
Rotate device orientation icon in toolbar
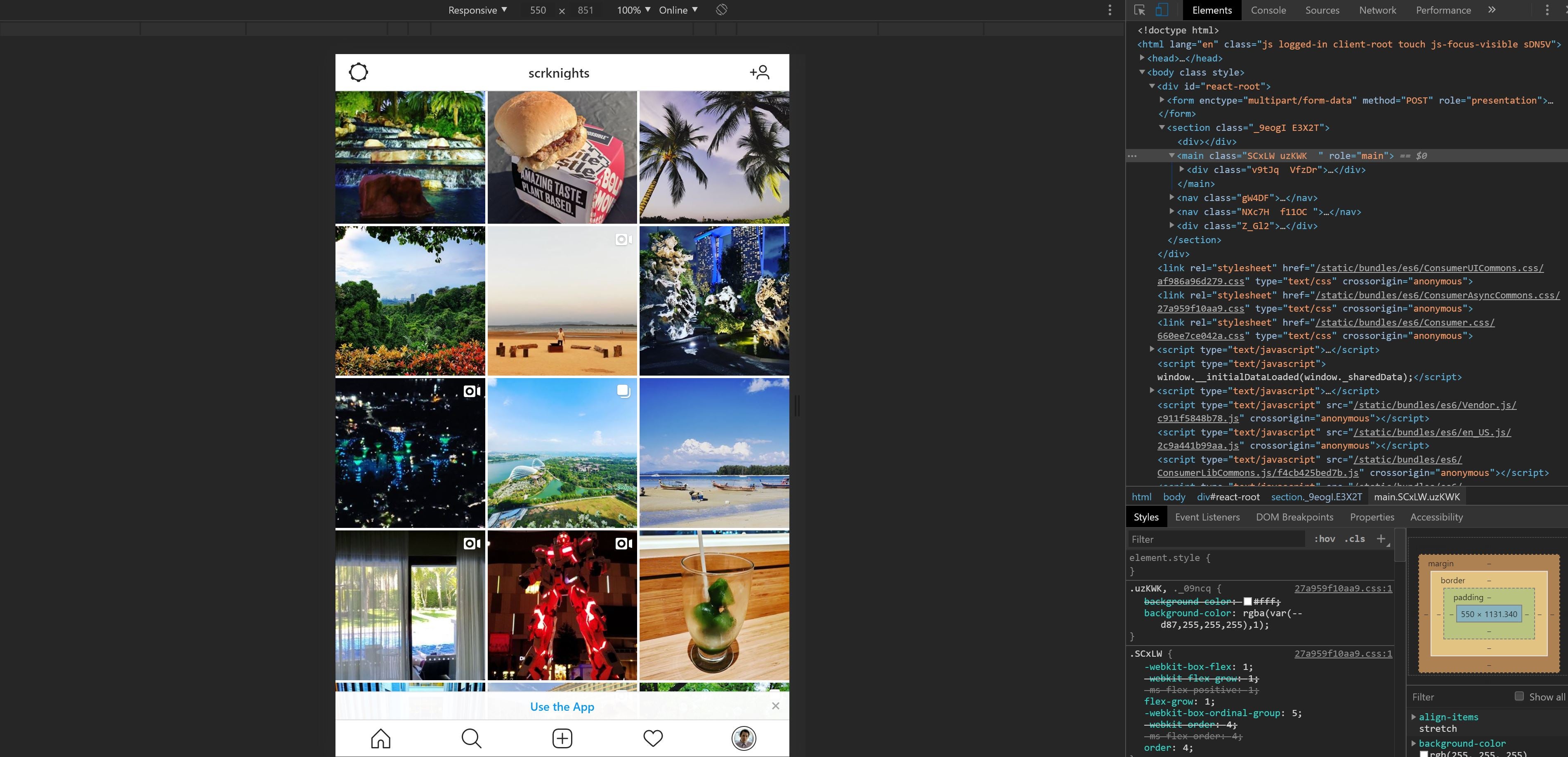pyautogui.click(x=721, y=10)
